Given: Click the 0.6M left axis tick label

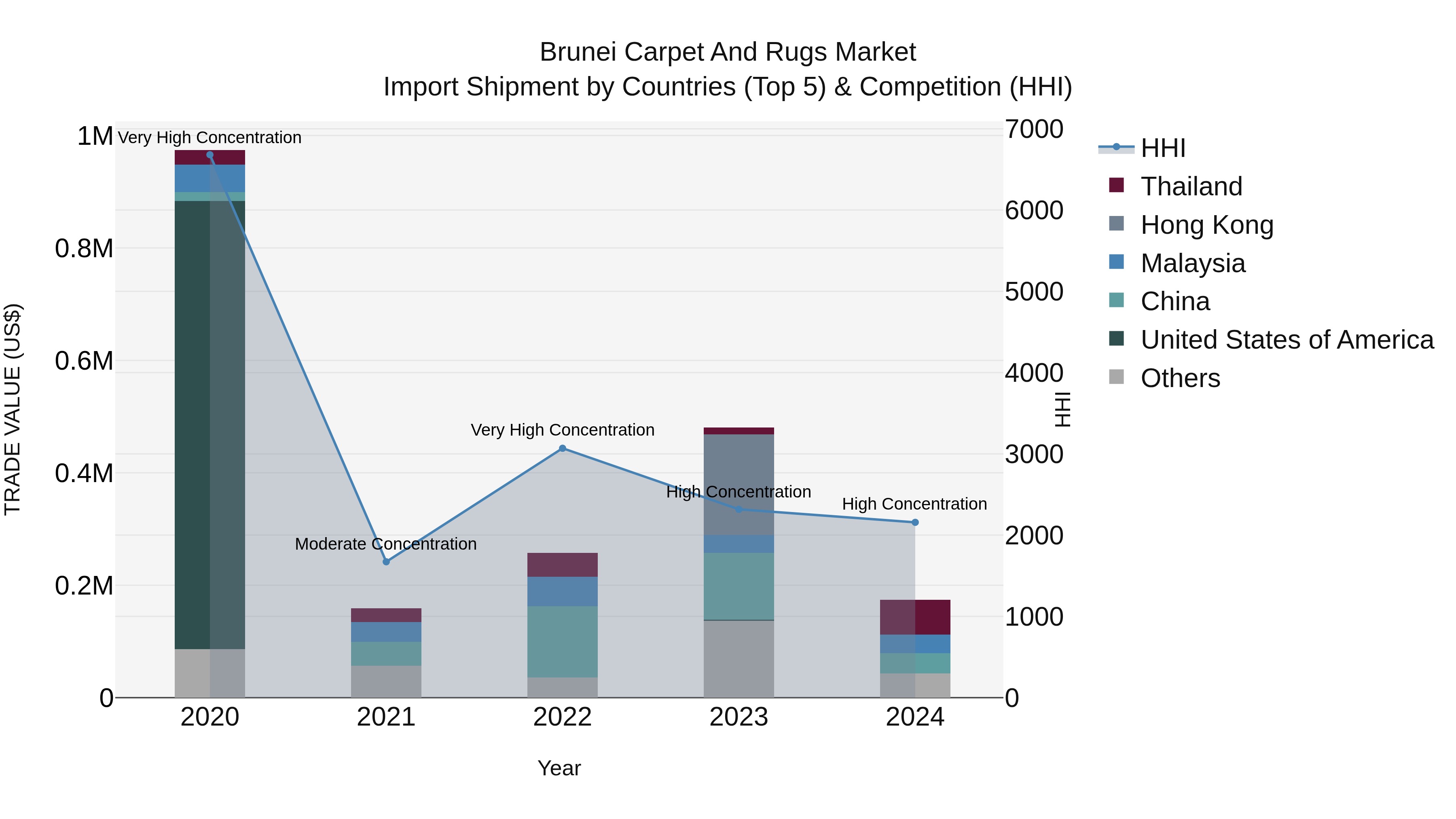Looking at the screenshot, I should click(x=84, y=361).
